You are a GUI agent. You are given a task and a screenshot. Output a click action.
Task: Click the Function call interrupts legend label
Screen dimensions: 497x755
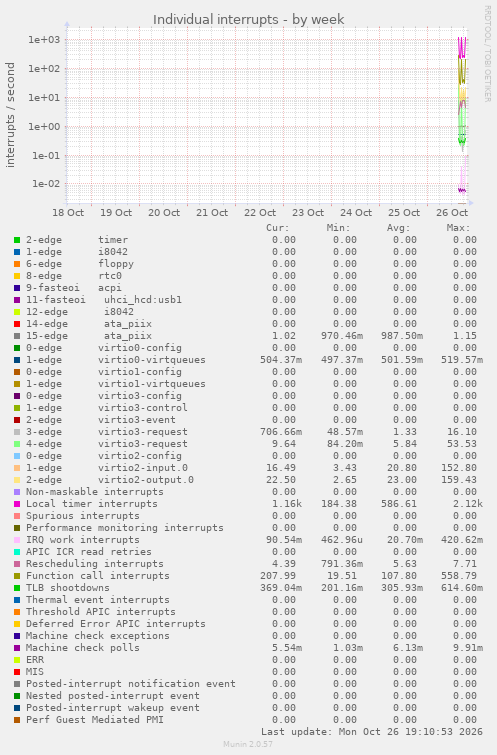pos(98,576)
